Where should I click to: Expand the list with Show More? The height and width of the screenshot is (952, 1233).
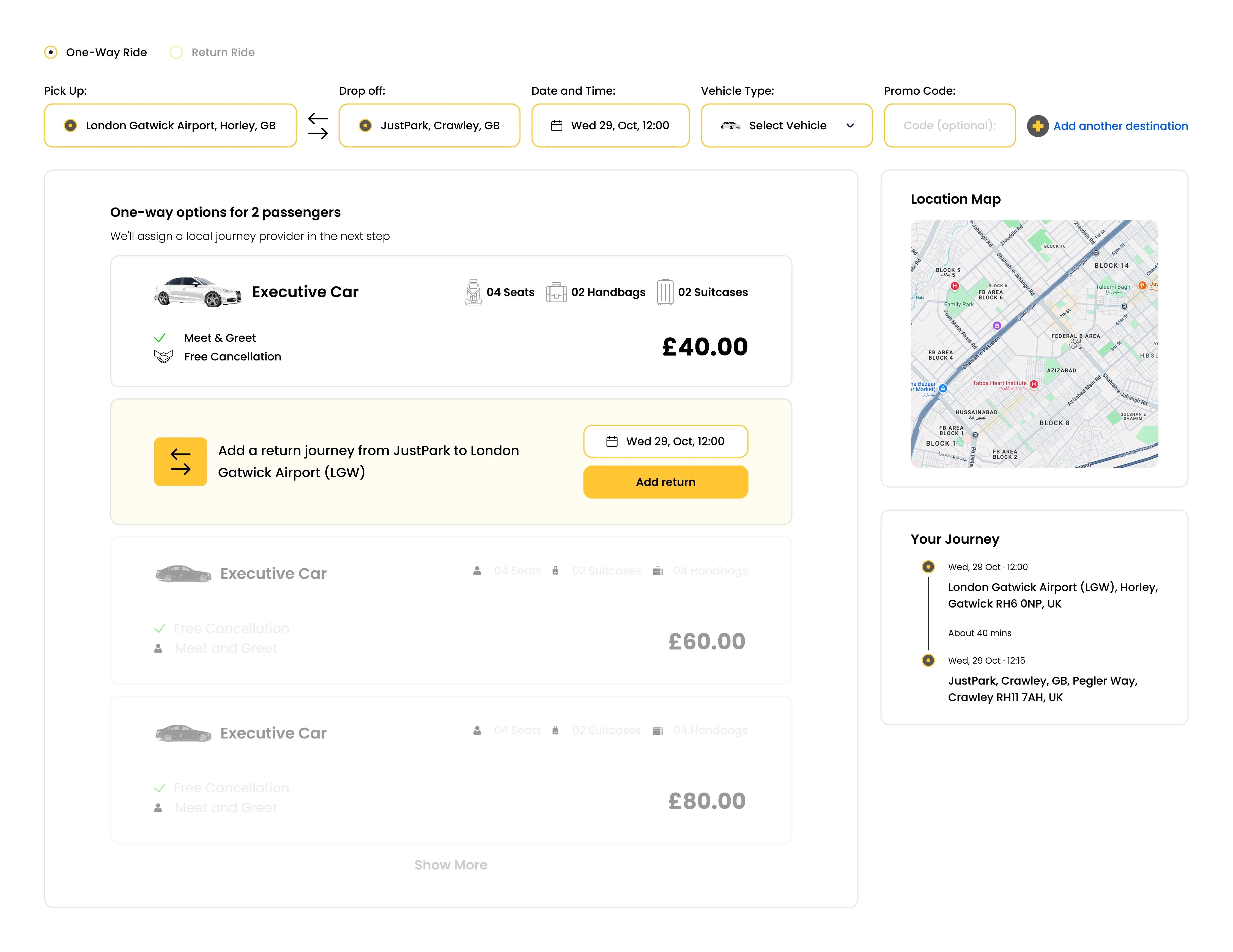pos(451,865)
